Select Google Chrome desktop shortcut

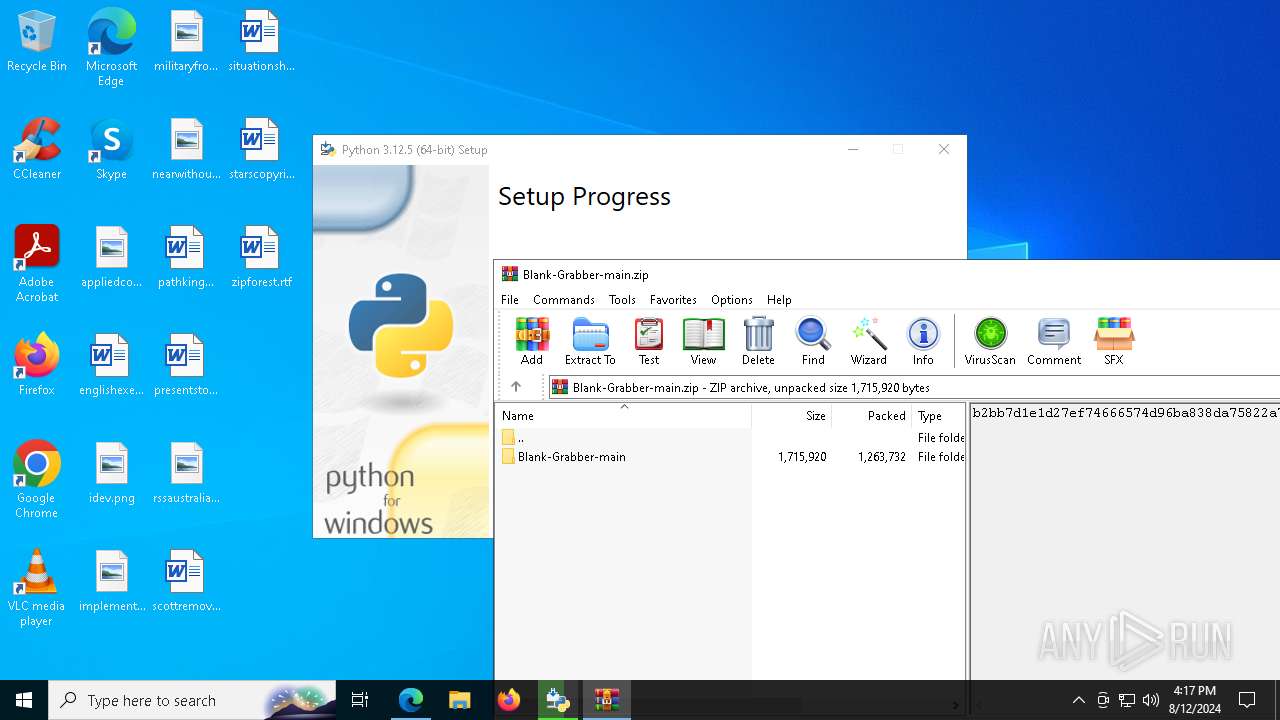click(37, 480)
